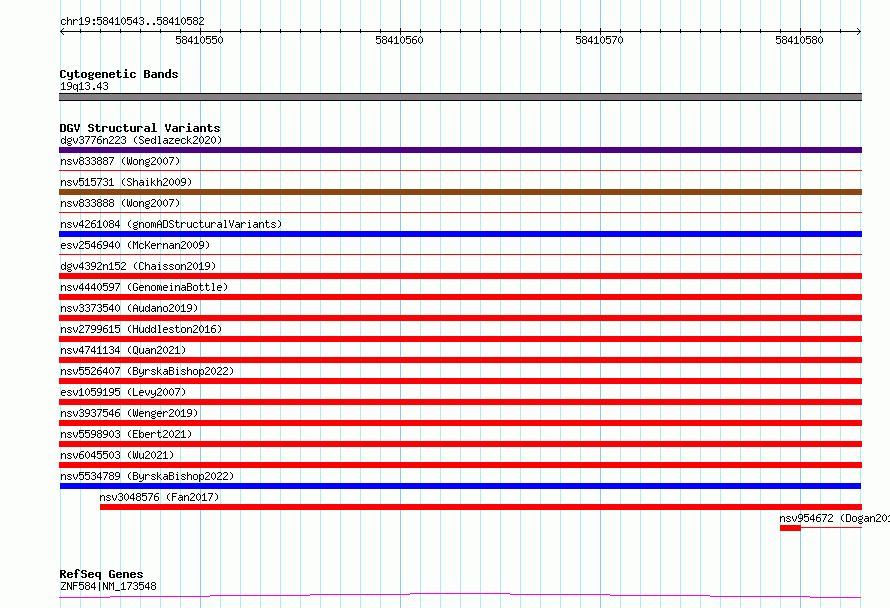Click the dgv4392n152 (Chaisson2019) label

tap(138, 266)
